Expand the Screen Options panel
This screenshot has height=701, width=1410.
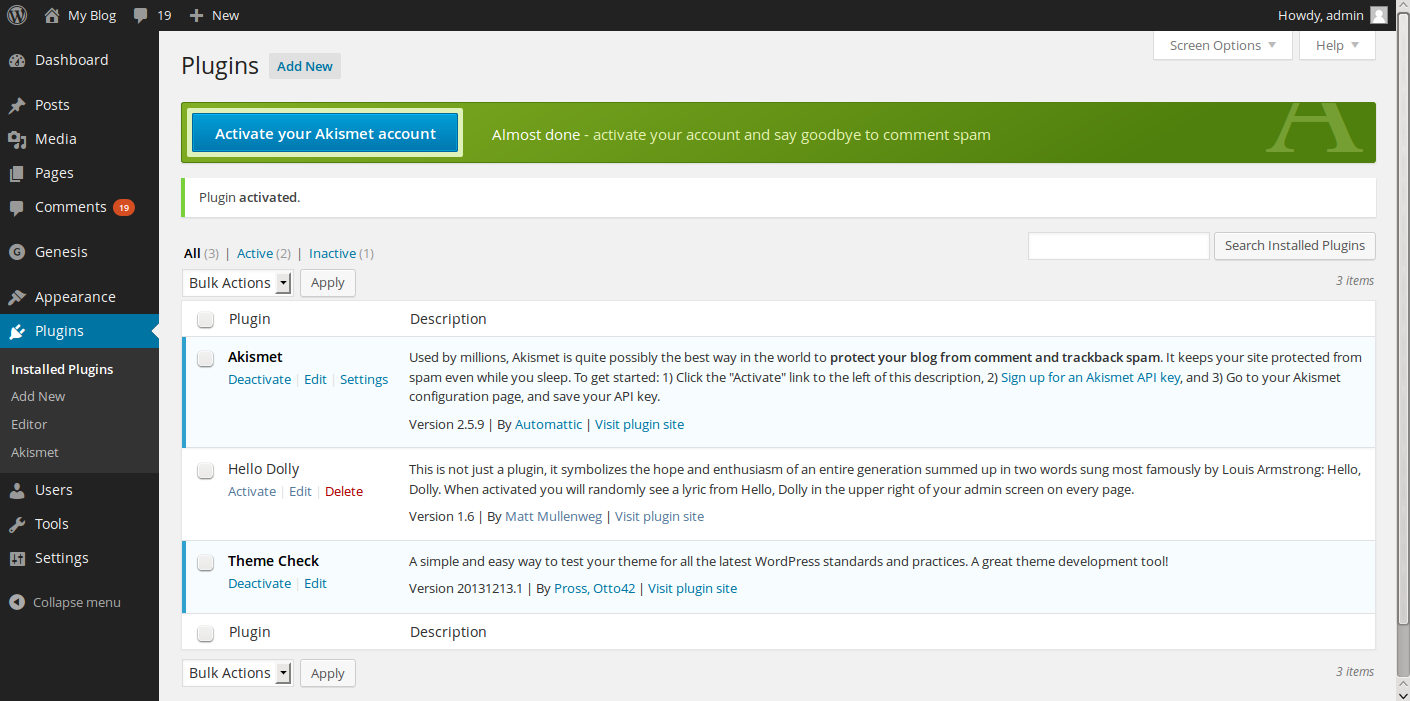[1222, 45]
